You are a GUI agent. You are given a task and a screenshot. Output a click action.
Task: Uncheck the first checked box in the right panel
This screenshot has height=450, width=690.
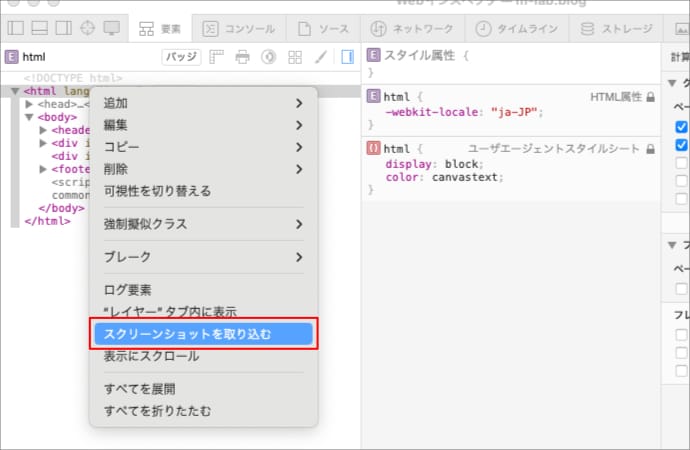click(681, 127)
